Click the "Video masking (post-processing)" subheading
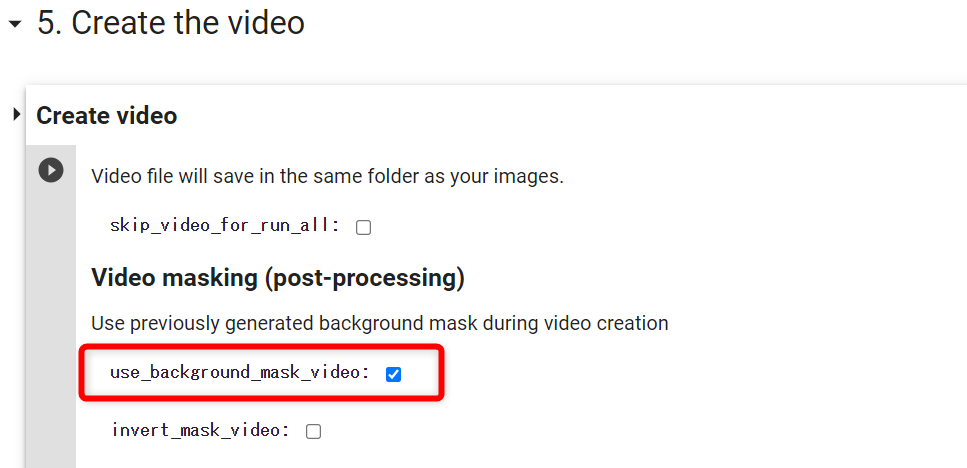967x468 pixels. (278, 278)
